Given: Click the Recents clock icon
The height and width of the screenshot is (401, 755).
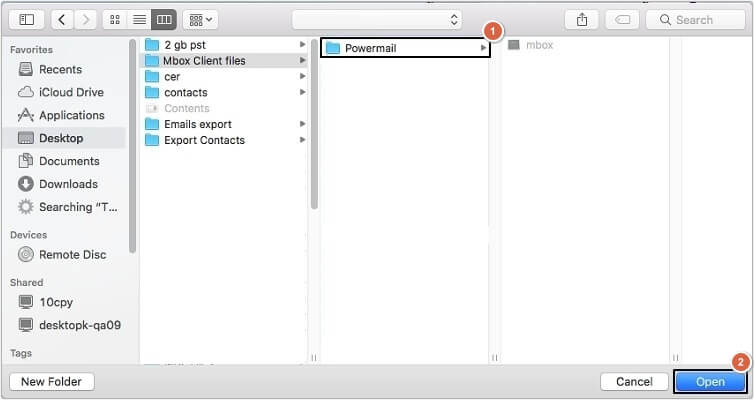Looking at the screenshot, I should click(x=26, y=69).
